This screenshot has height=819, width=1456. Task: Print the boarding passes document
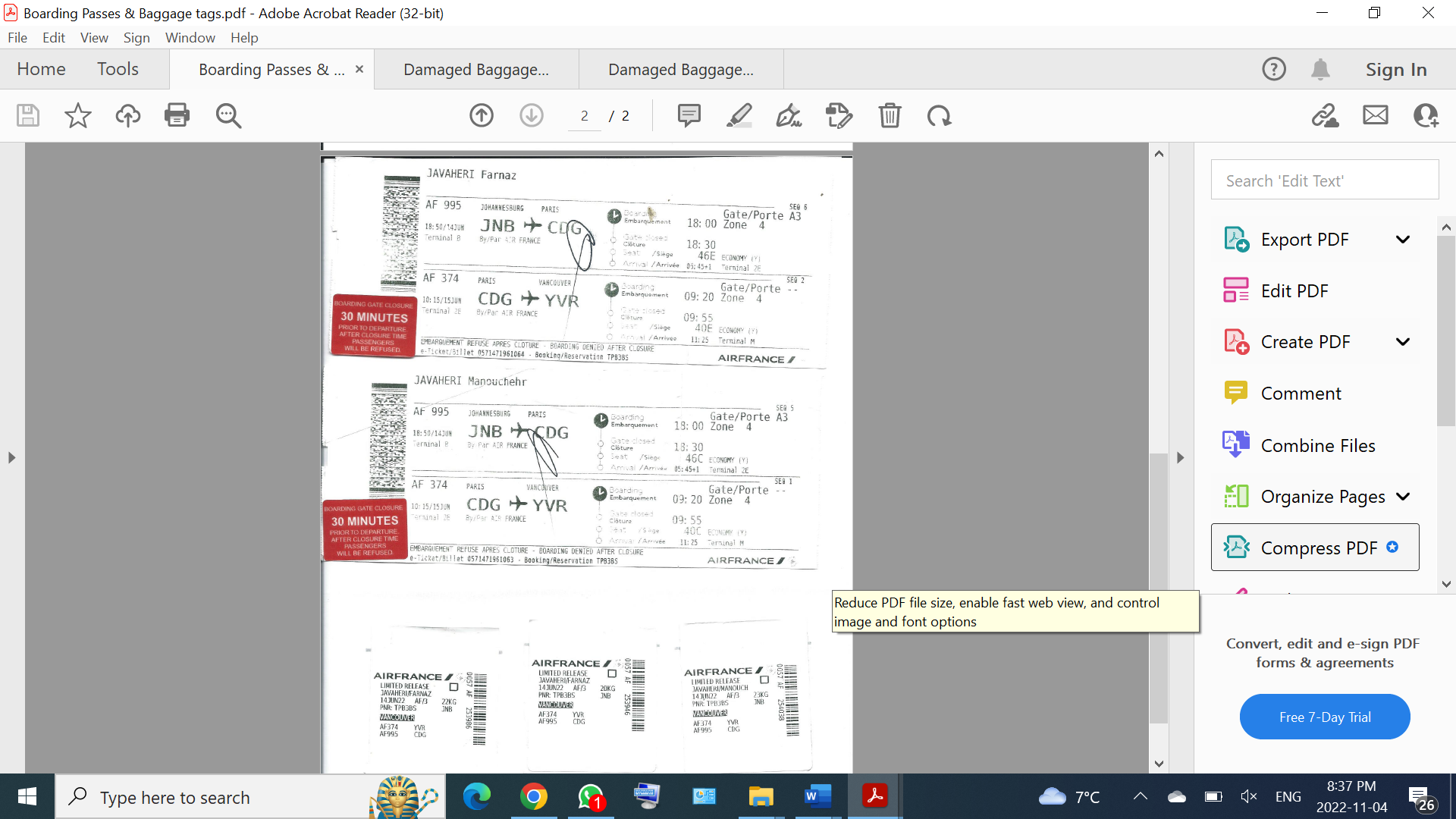177,115
